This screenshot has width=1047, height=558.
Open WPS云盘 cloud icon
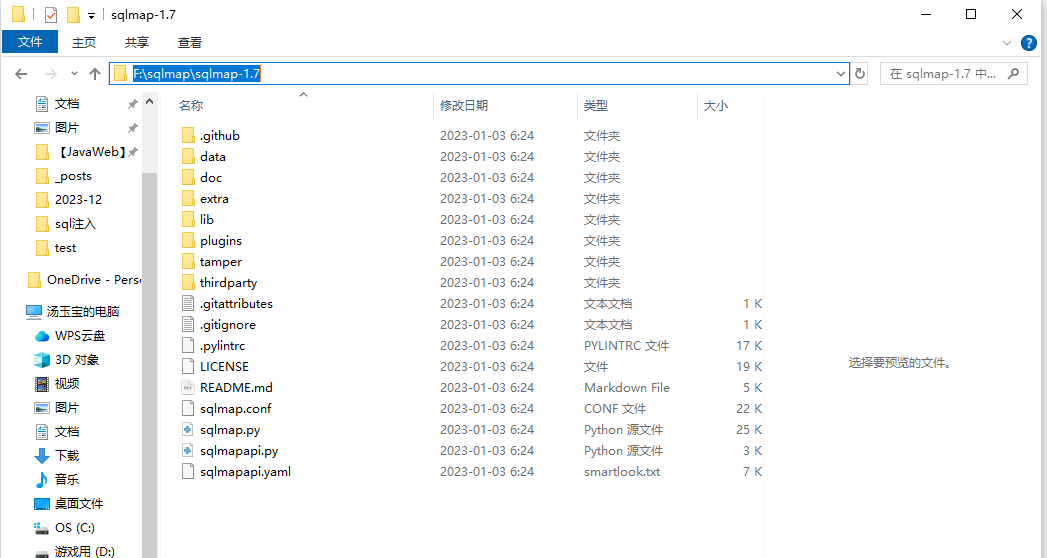click(42, 336)
